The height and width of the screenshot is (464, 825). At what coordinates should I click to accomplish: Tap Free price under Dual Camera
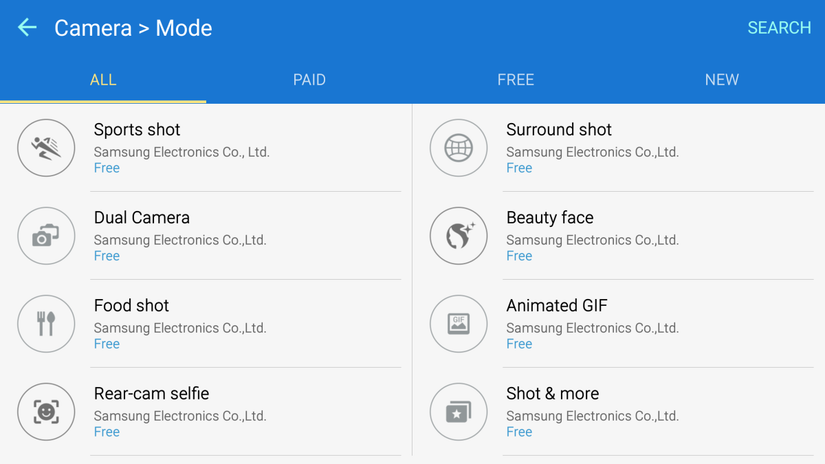click(x=107, y=256)
